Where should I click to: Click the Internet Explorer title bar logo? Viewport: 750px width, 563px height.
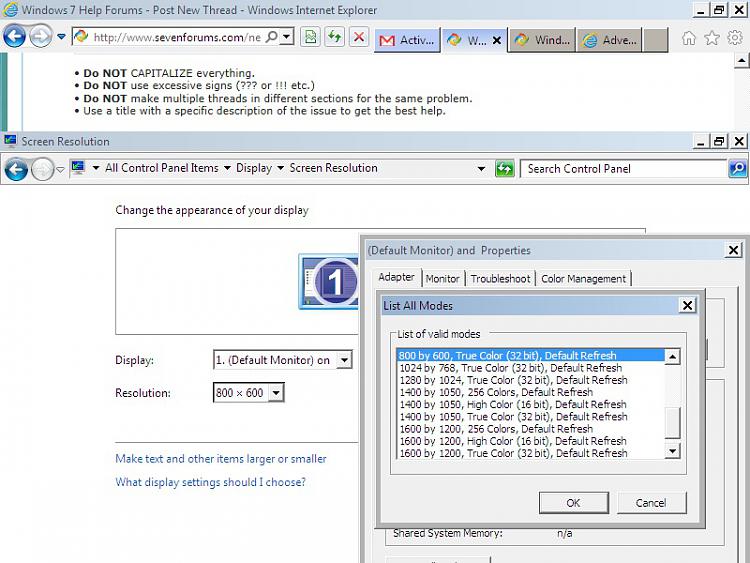pyautogui.click(x=11, y=10)
